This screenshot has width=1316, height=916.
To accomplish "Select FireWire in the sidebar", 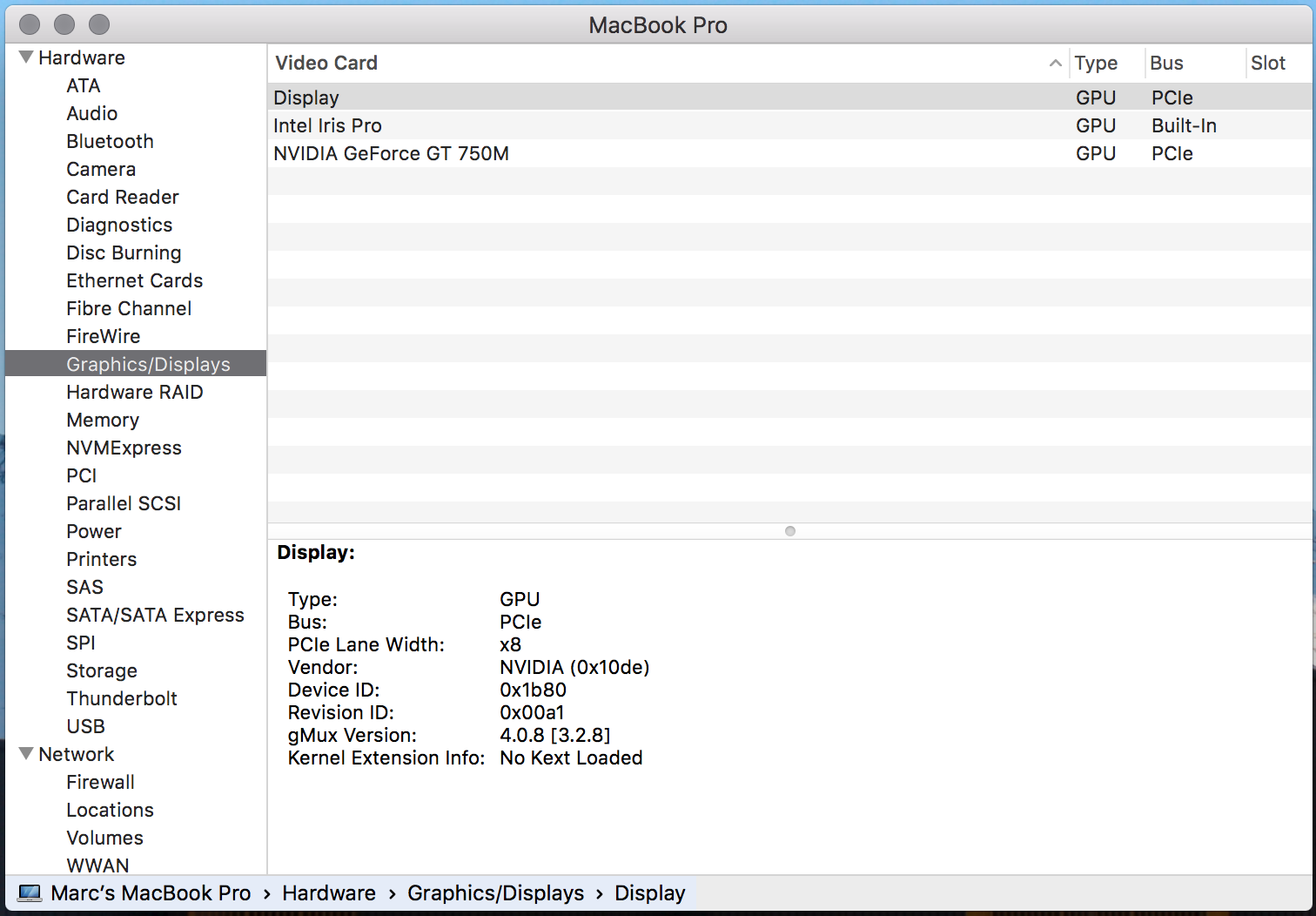I will tap(104, 336).
